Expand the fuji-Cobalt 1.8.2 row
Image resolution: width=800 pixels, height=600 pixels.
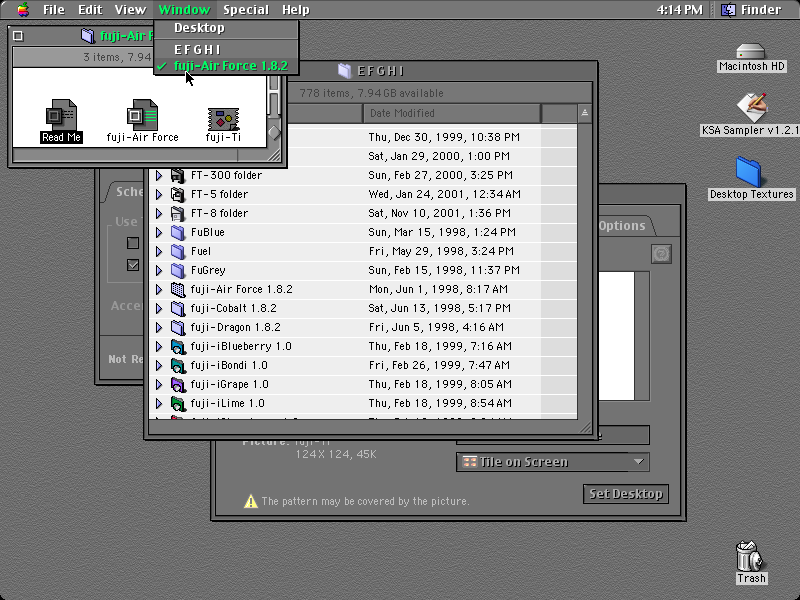(x=159, y=309)
